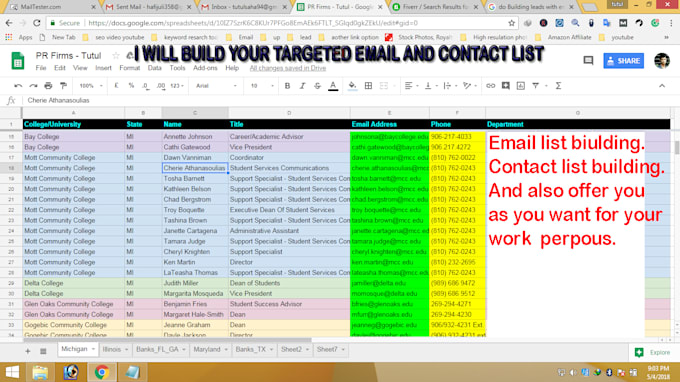Open the all sheets list icon
This screenshot has height=382, width=680.
tap(43, 351)
